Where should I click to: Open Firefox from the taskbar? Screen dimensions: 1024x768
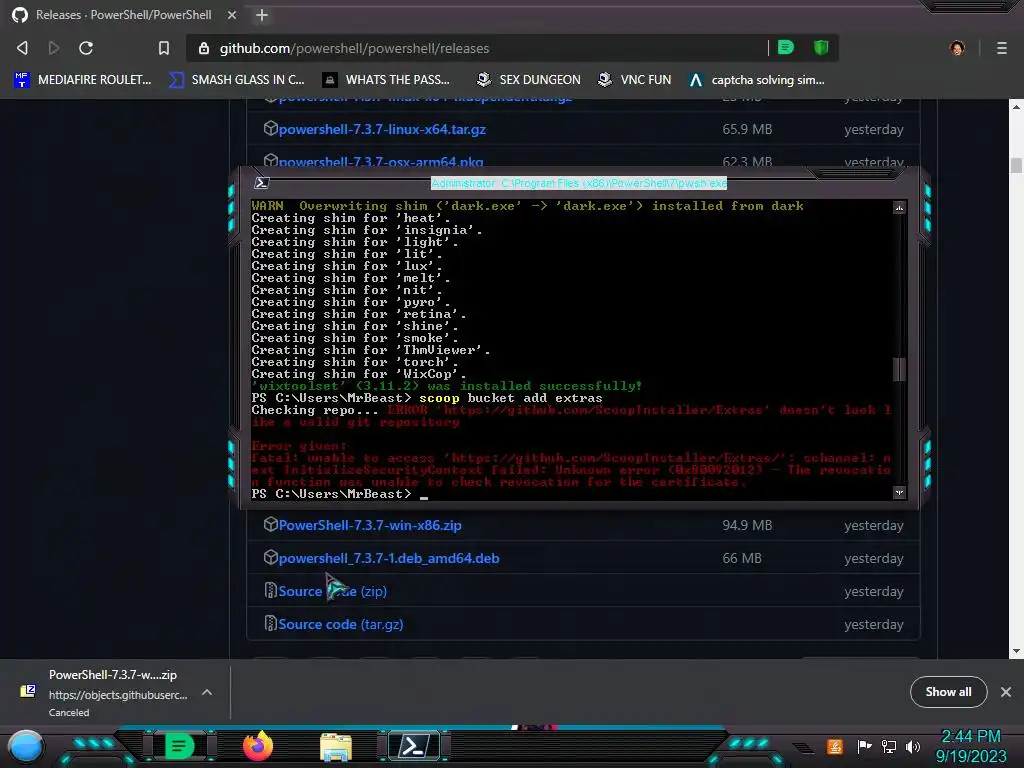click(x=257, y=745)
